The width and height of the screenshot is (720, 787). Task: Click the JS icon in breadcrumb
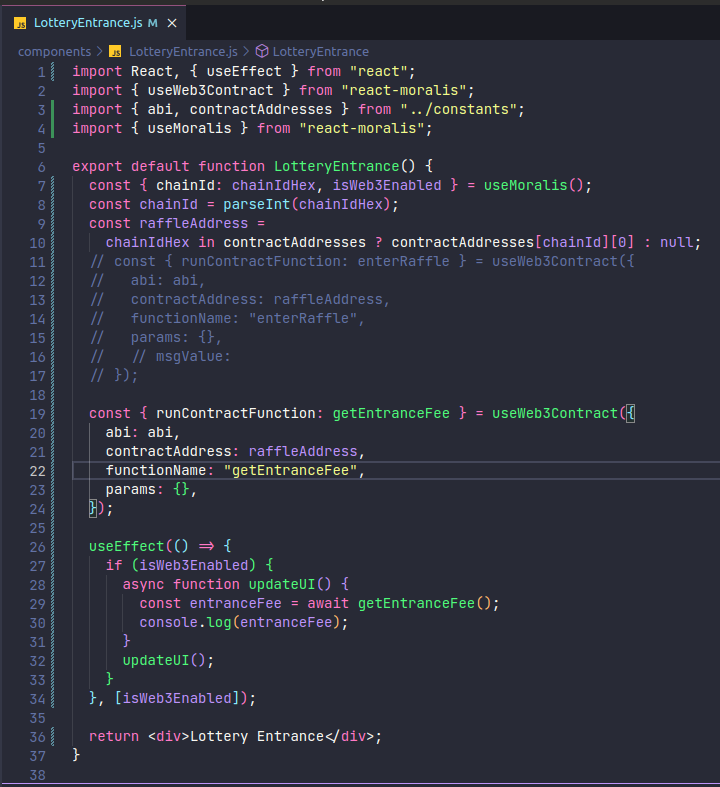pos(115,52)
